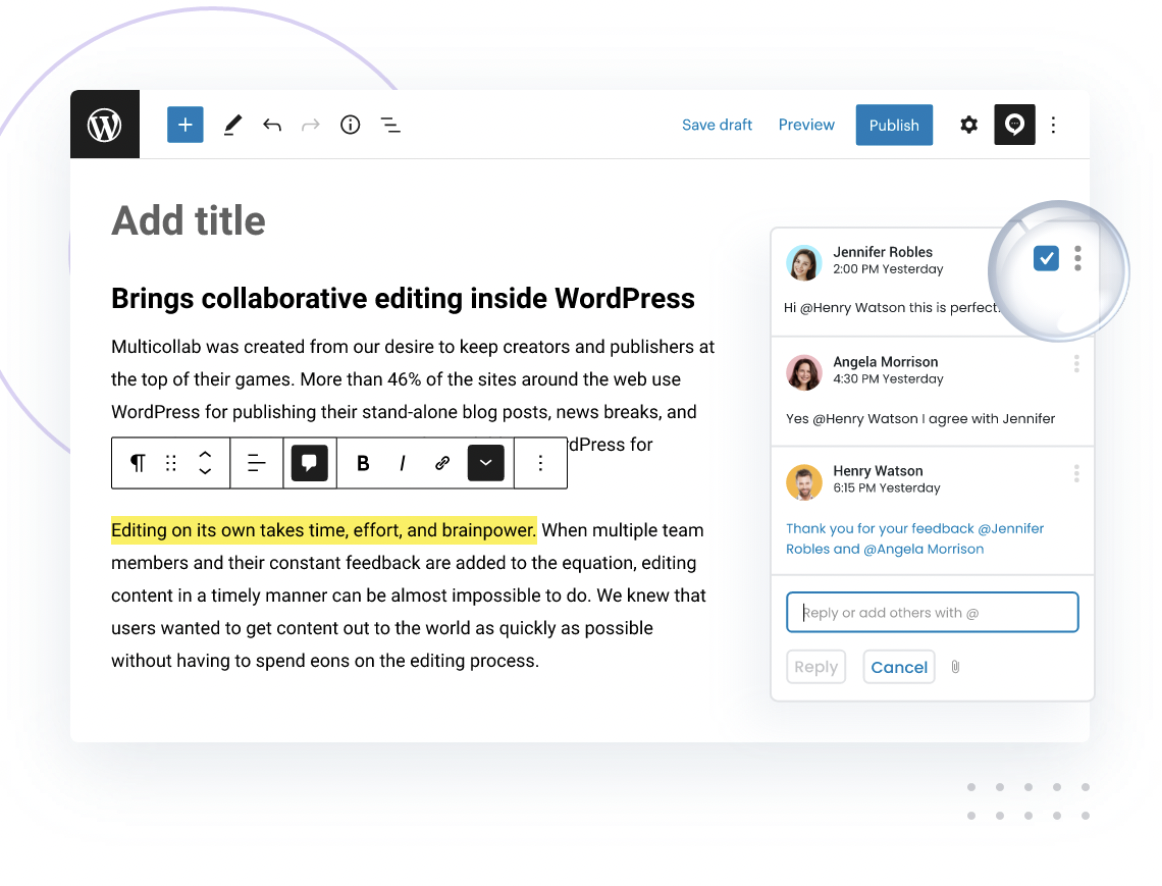This screenshot has height=886, width=1162.
Task: Open Angela Morrison comment options menu
Action: click(x=1077, y=364)
